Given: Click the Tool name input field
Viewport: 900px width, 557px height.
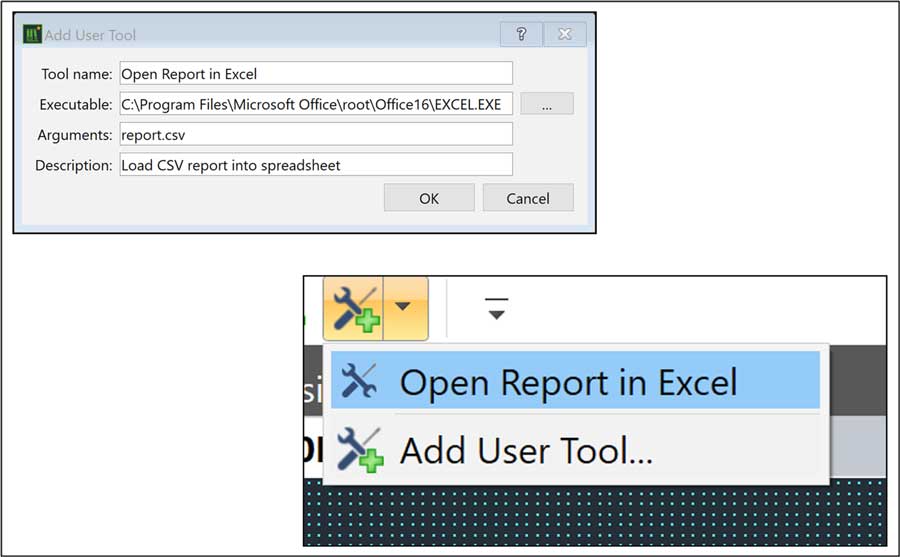Looking at the screenshot, I should coord(316,74).
